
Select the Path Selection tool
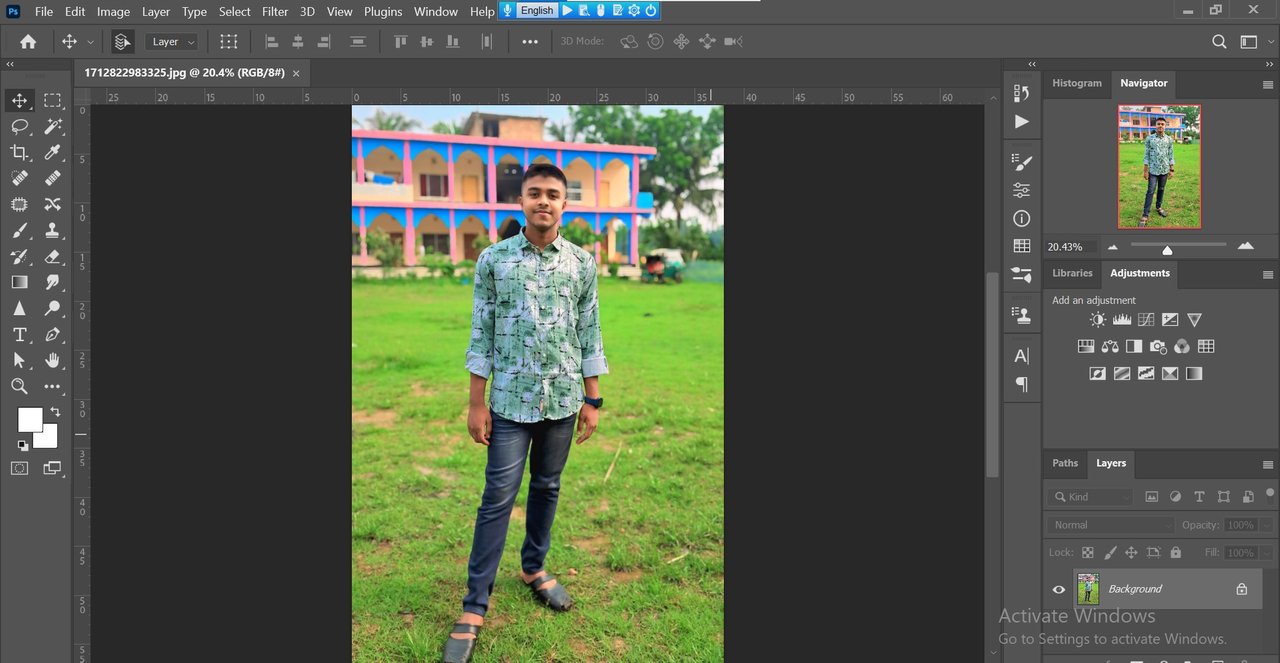tap(19, 361)
